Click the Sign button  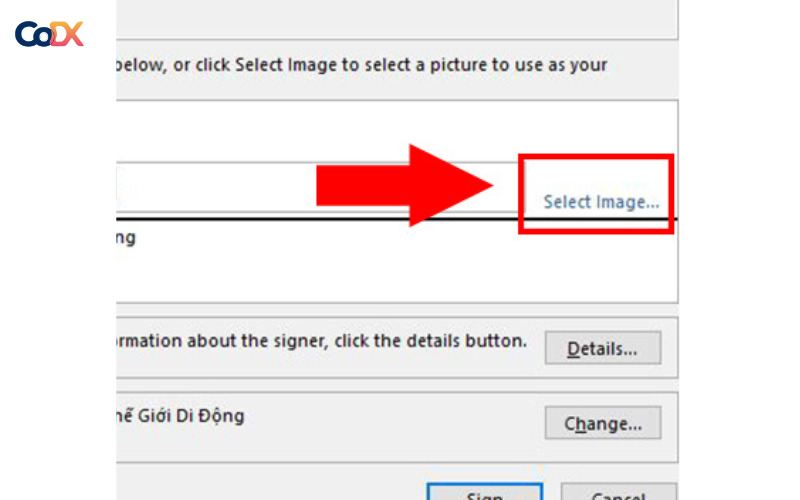point(484,492)
